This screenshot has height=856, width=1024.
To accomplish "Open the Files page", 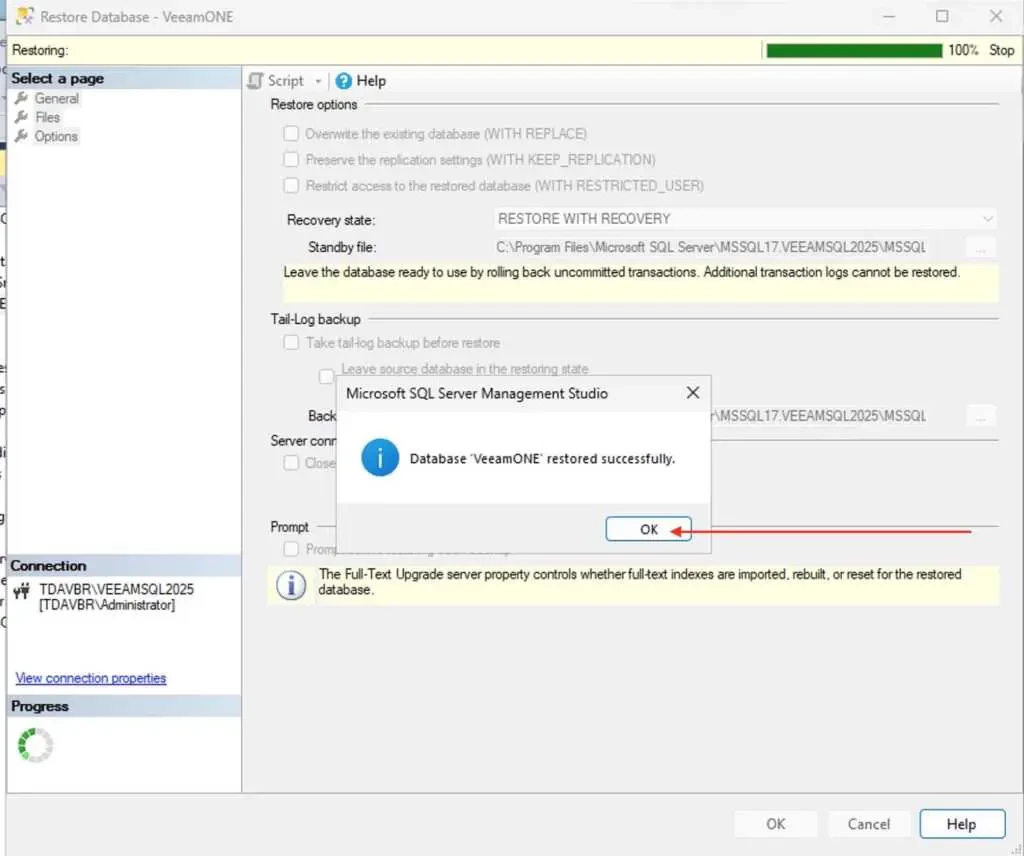I will [48, 118].
